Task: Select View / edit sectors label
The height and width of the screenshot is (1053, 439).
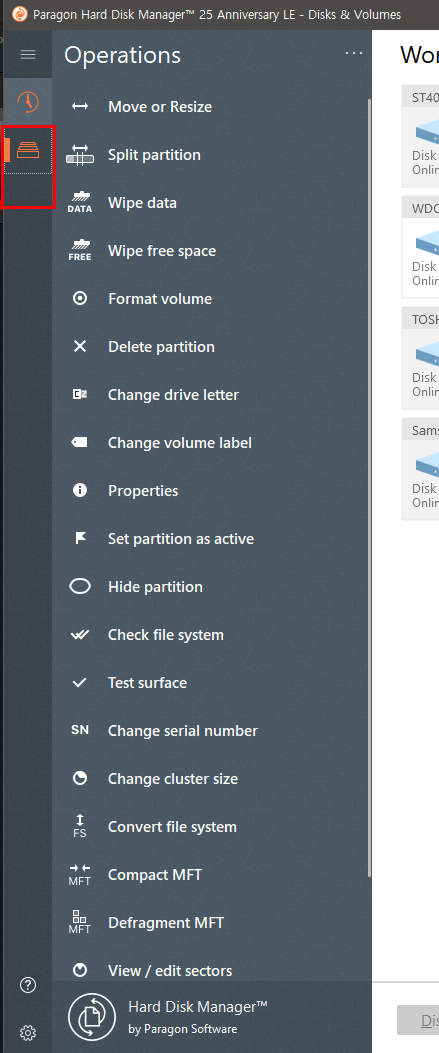Action: (170, 971)
